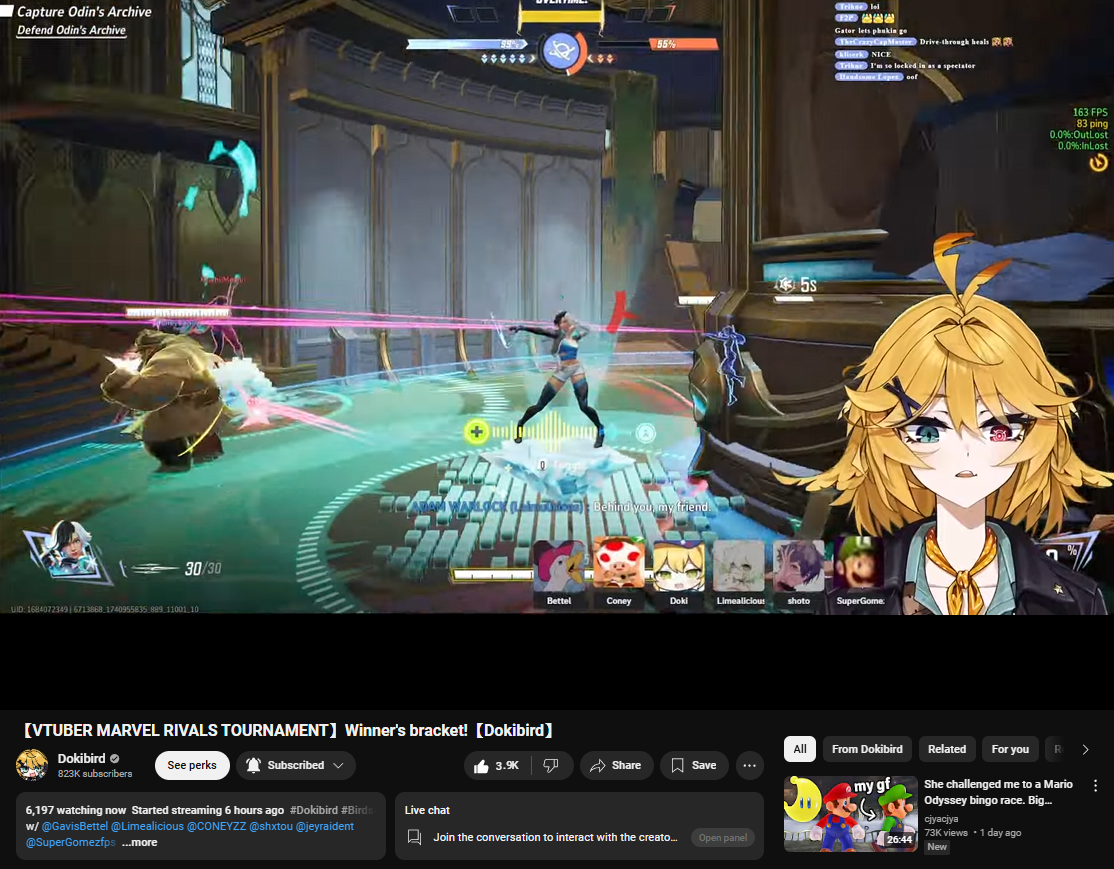Click the Doki player portrait in video
This screenshot has width=1114, height=869.
(x=678, y=566)
